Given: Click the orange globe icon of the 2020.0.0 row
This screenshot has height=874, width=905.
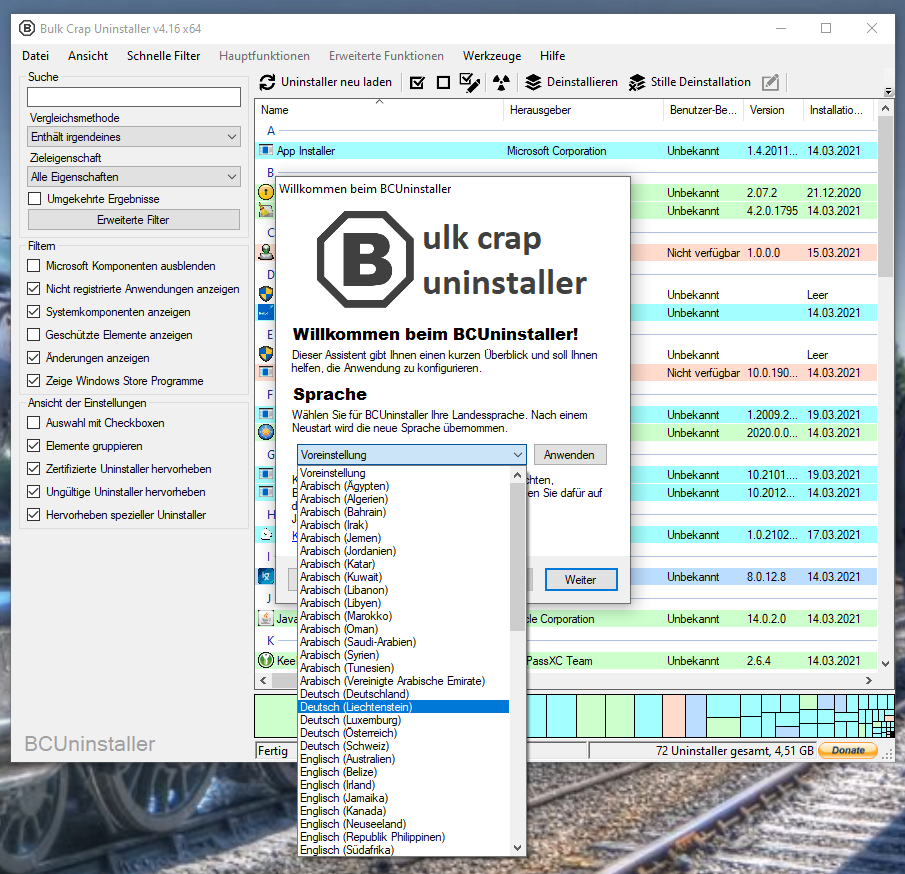Looking at the screenshot, I should 265,432.
